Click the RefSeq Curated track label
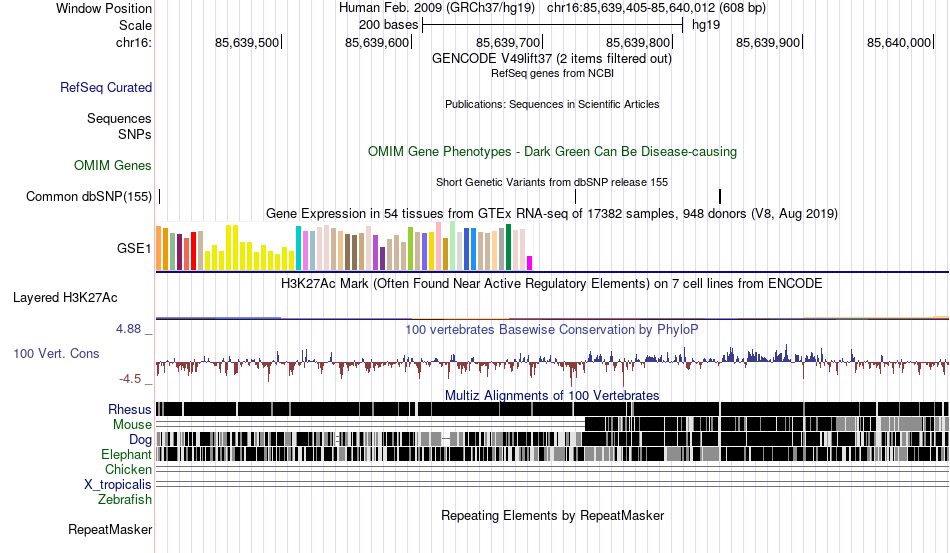 (106, 87)
